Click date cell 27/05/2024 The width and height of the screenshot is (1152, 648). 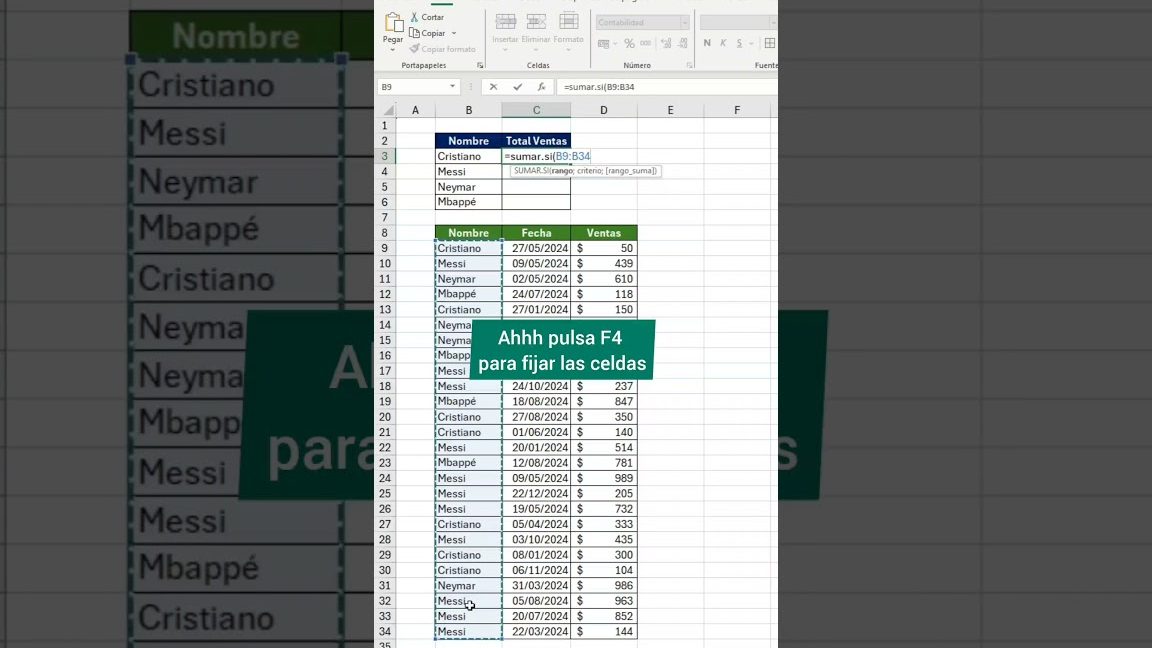536,248
